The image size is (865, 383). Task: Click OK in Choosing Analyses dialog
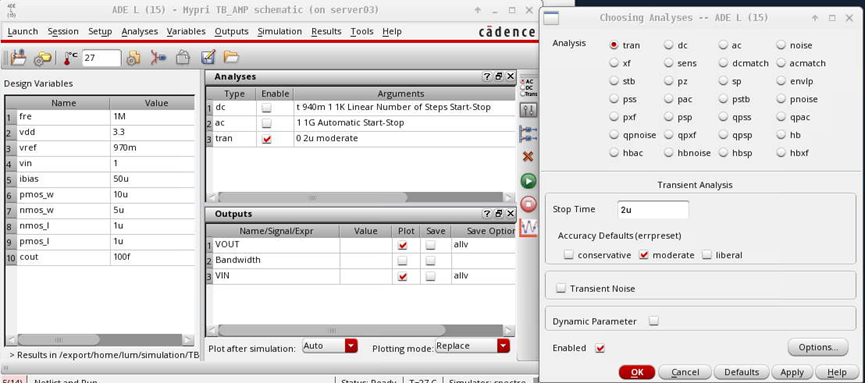pyautogui.click(x=637, y=373)
